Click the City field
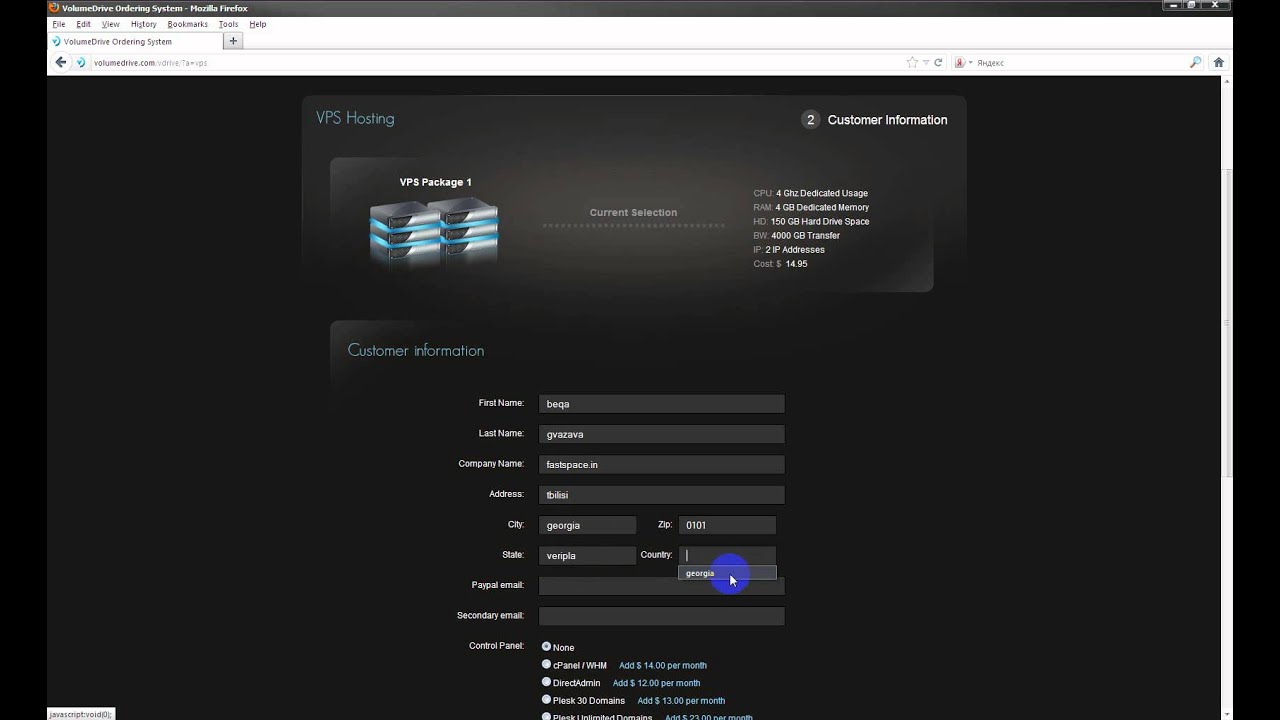The height and width of the screenshot is (720, 1280). [x=587, y=525]
